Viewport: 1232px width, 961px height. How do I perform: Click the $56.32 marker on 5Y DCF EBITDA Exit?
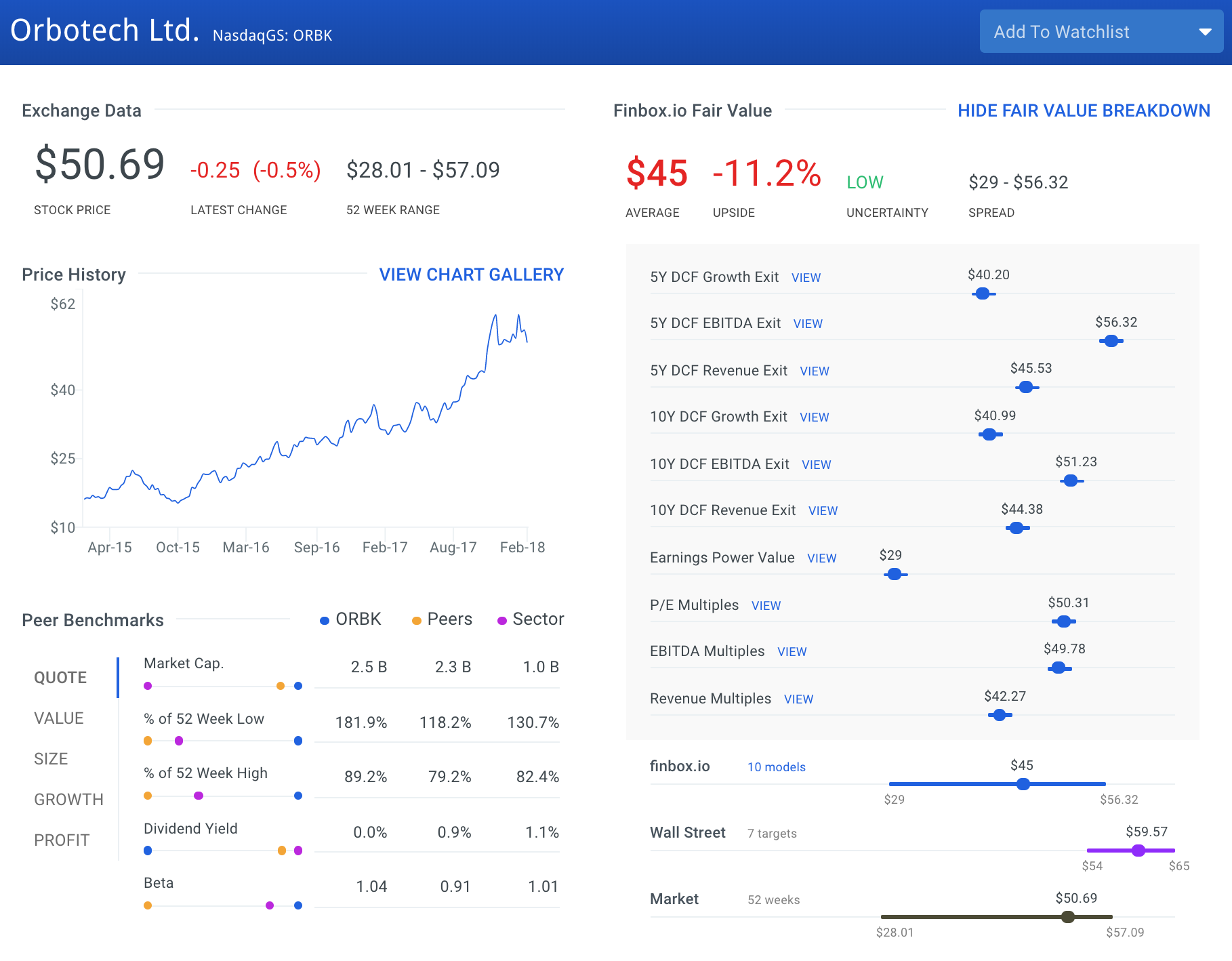1111,341
